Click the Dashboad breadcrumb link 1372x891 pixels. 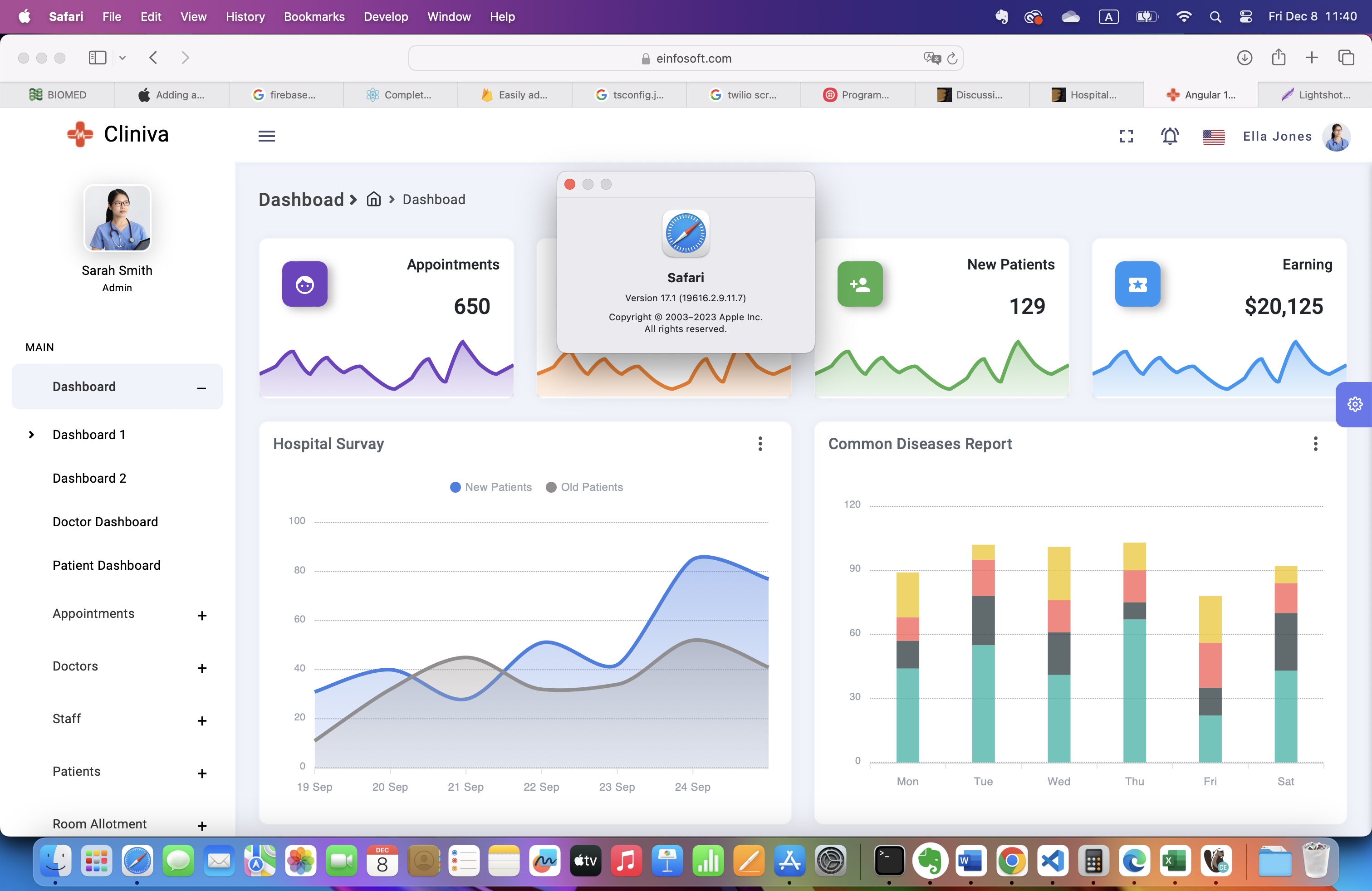coord(433,200)
